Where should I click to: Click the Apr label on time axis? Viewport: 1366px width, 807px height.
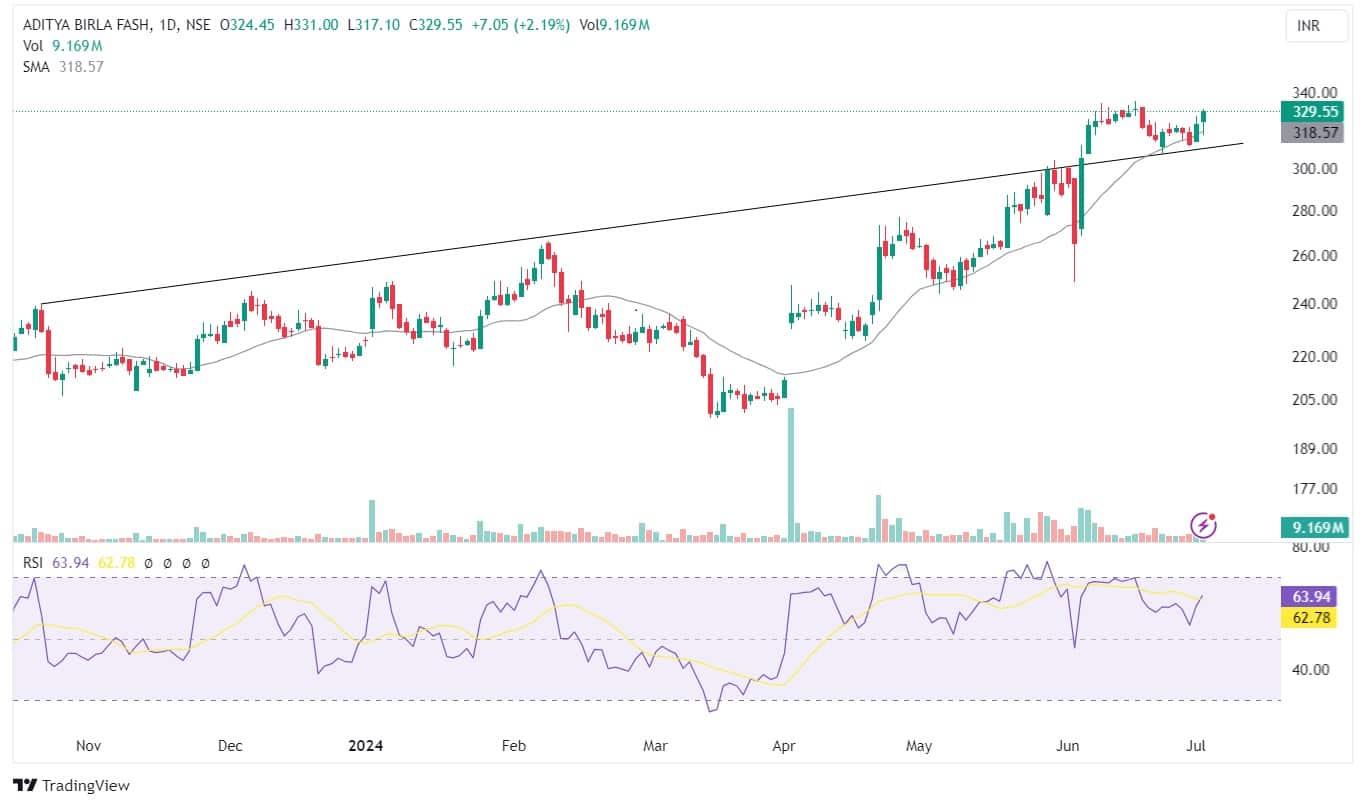pyautogui.click(x=784, y=746)
